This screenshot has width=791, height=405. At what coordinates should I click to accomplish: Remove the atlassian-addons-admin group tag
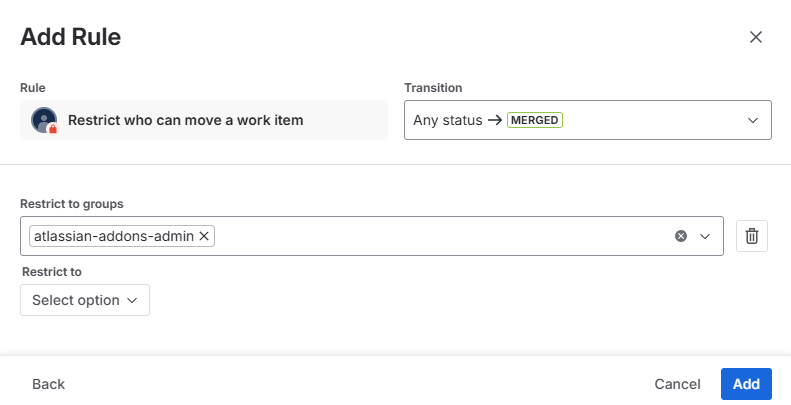tap(204, 236)
